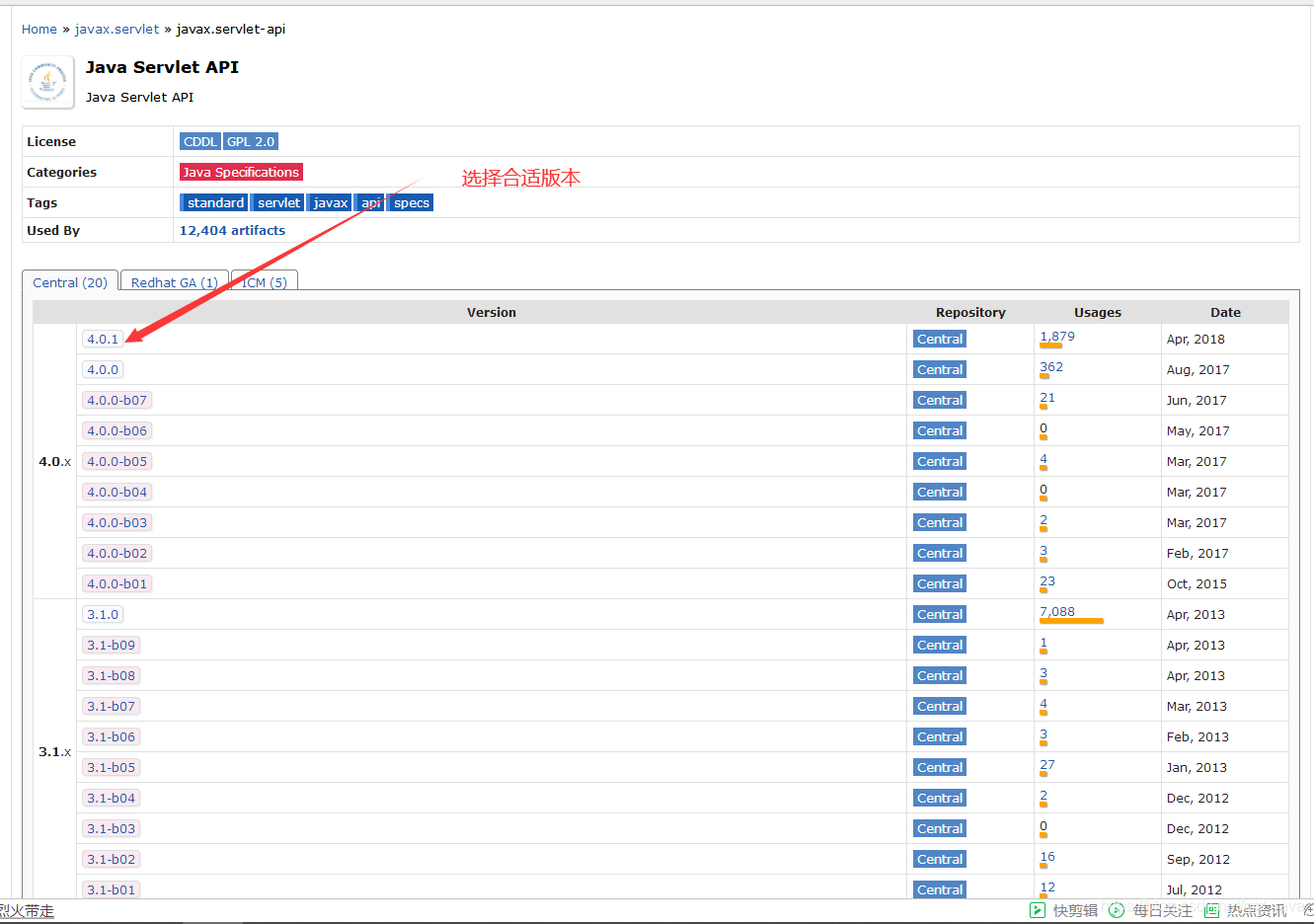The image size is (1314, 924).
Task: Select version 3.1-b06
Action: [111, 736]
